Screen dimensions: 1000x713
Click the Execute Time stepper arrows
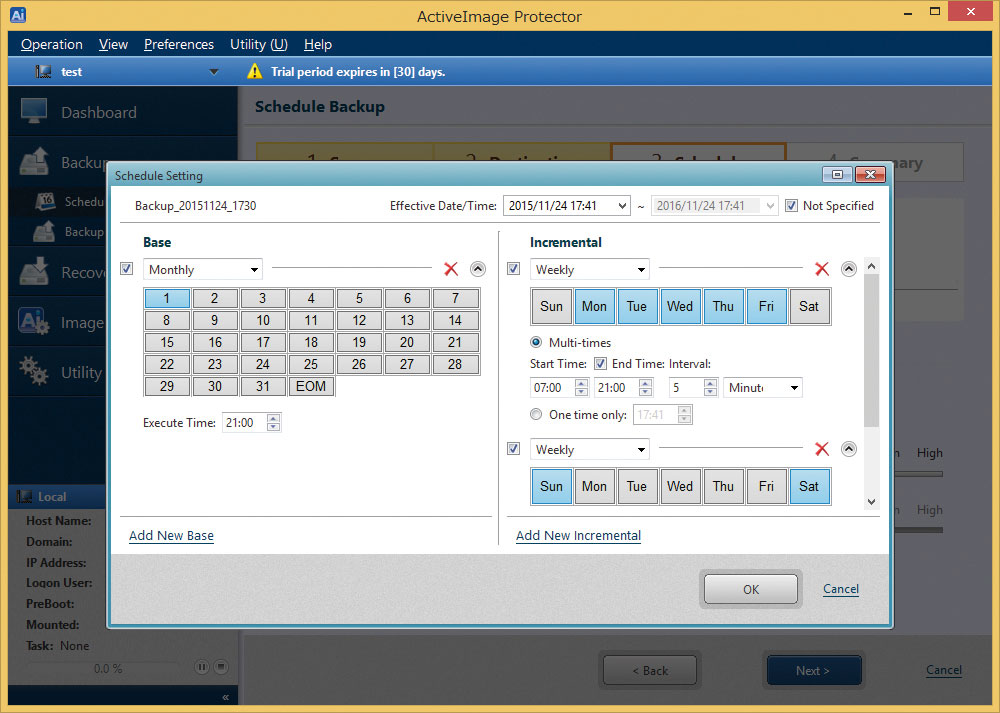[274, 422]
